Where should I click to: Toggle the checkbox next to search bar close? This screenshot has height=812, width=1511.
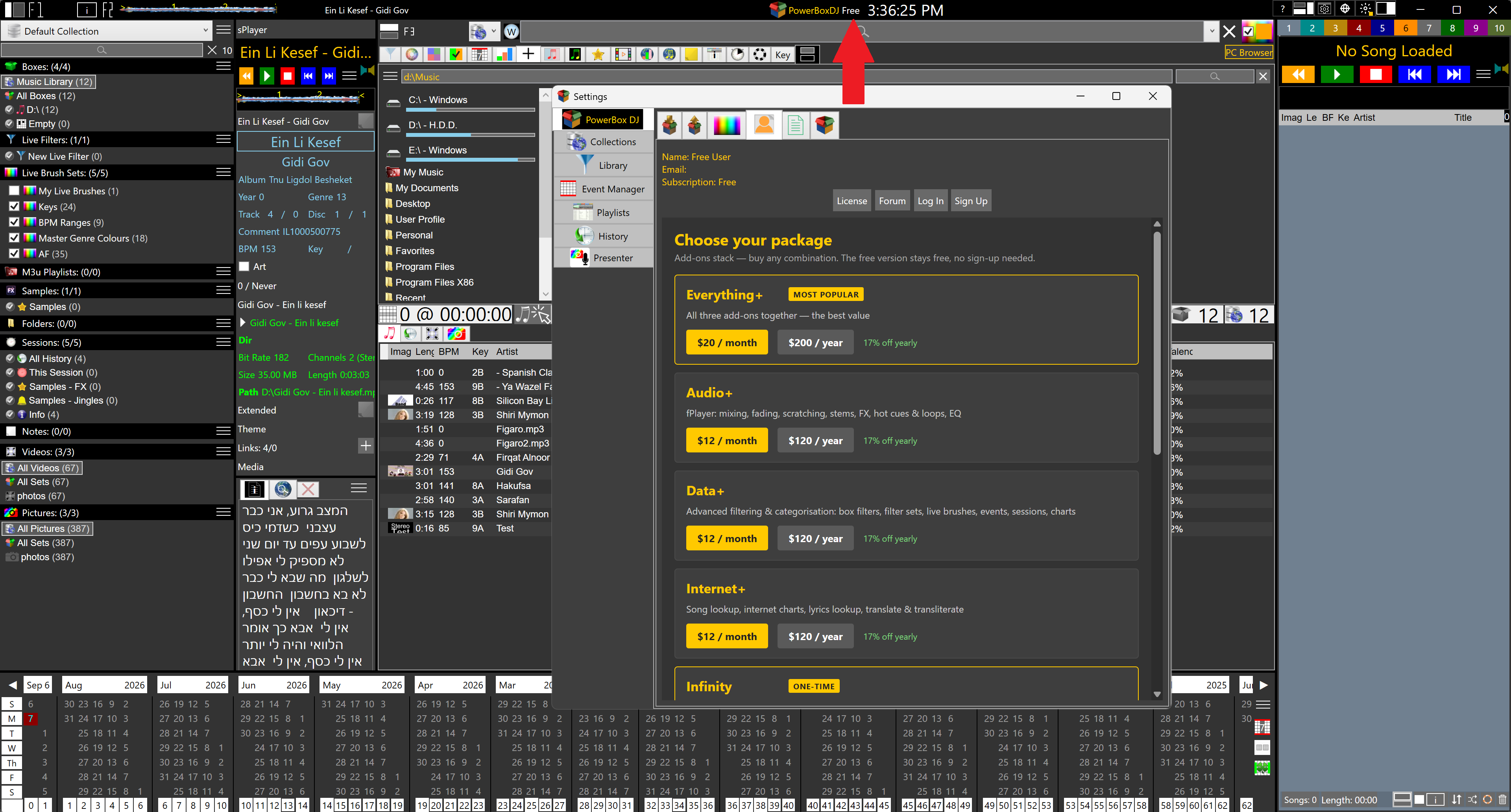pyautogui.click(x=1248, y=31)
